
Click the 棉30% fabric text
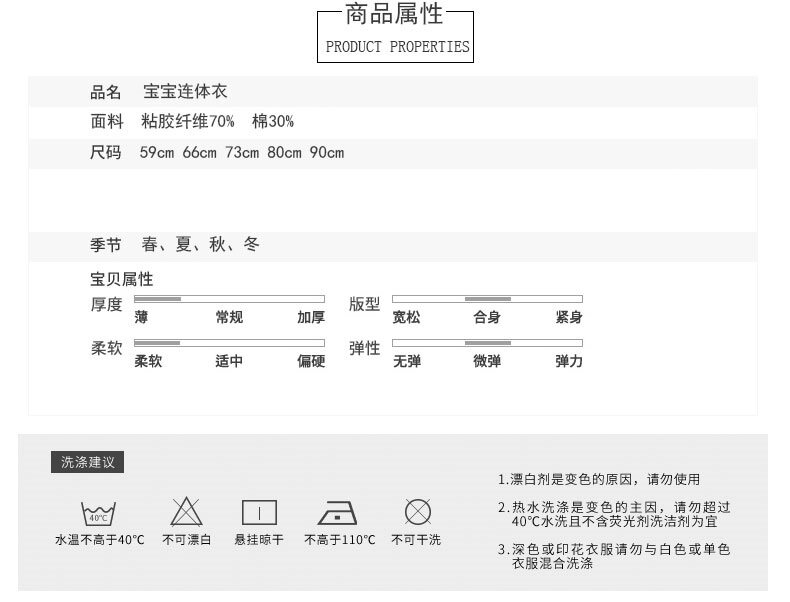point(273,121)
